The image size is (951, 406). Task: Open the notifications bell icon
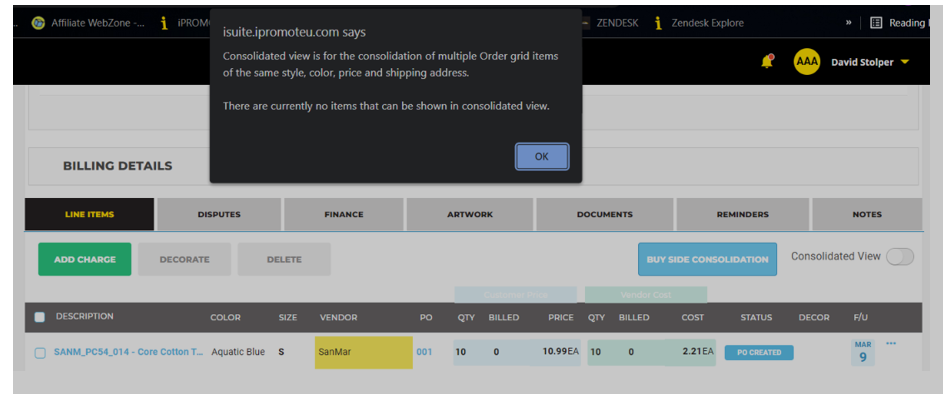coord(767,62)
